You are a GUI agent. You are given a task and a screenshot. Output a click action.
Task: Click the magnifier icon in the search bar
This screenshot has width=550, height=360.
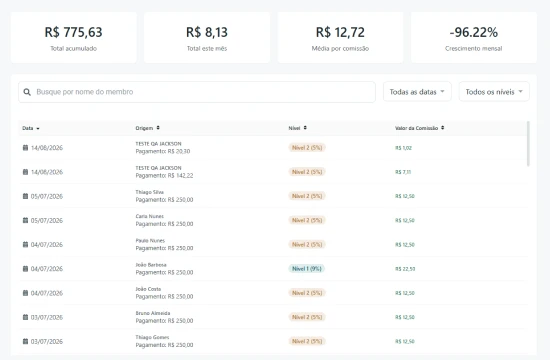tap(27, 92)
